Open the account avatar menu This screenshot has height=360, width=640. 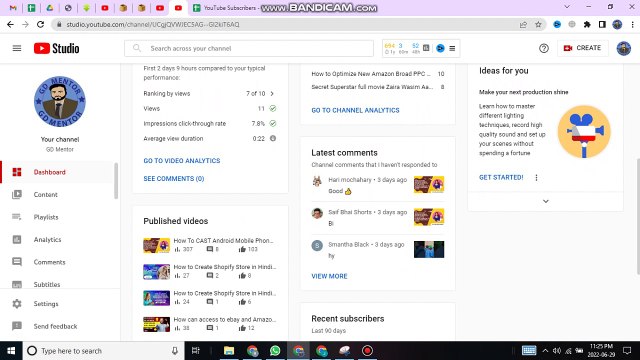point(623,48)
